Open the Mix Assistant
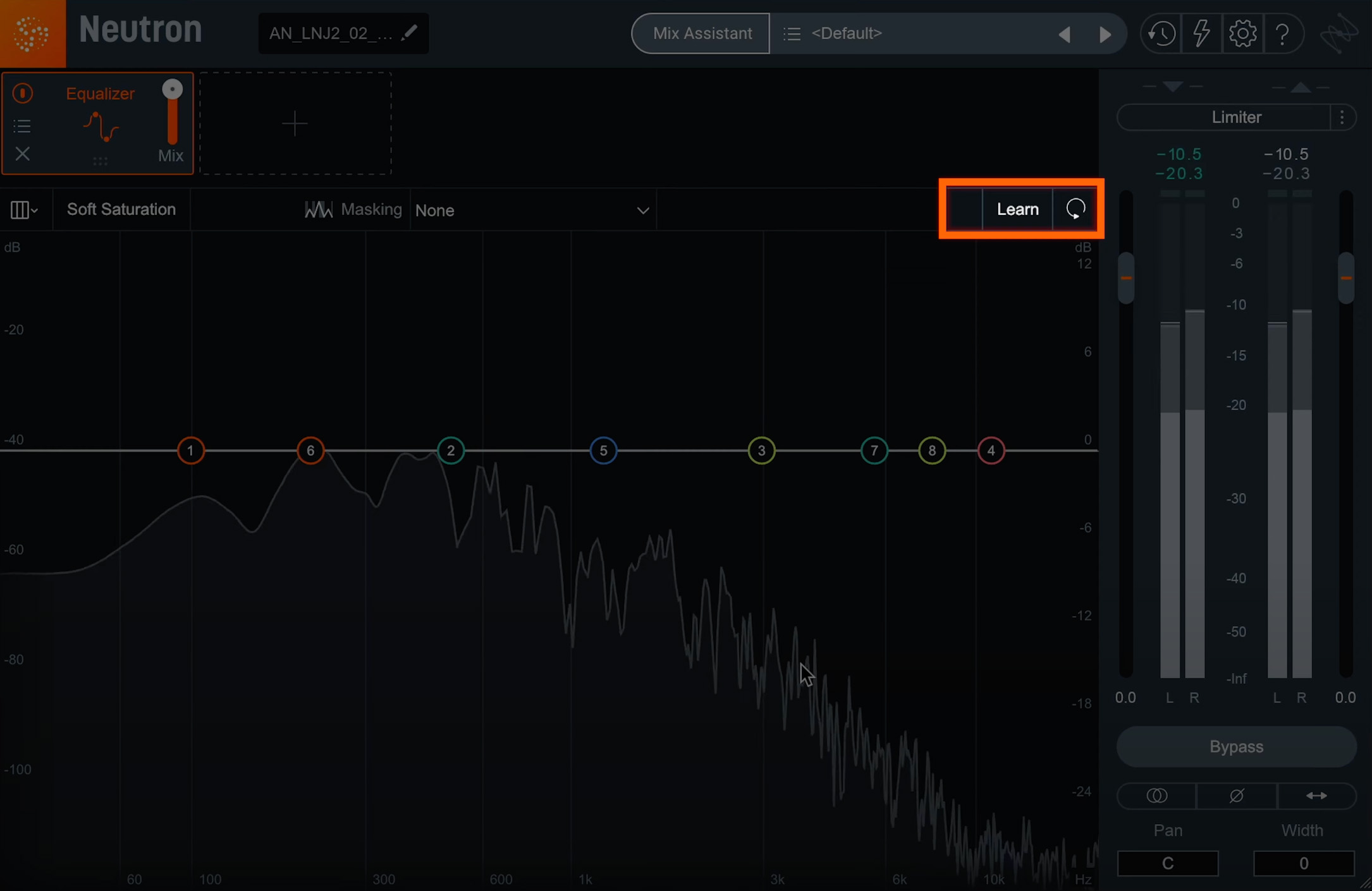Image resolution: width=1372 pixels, height=891 pixels. point(701,33)
